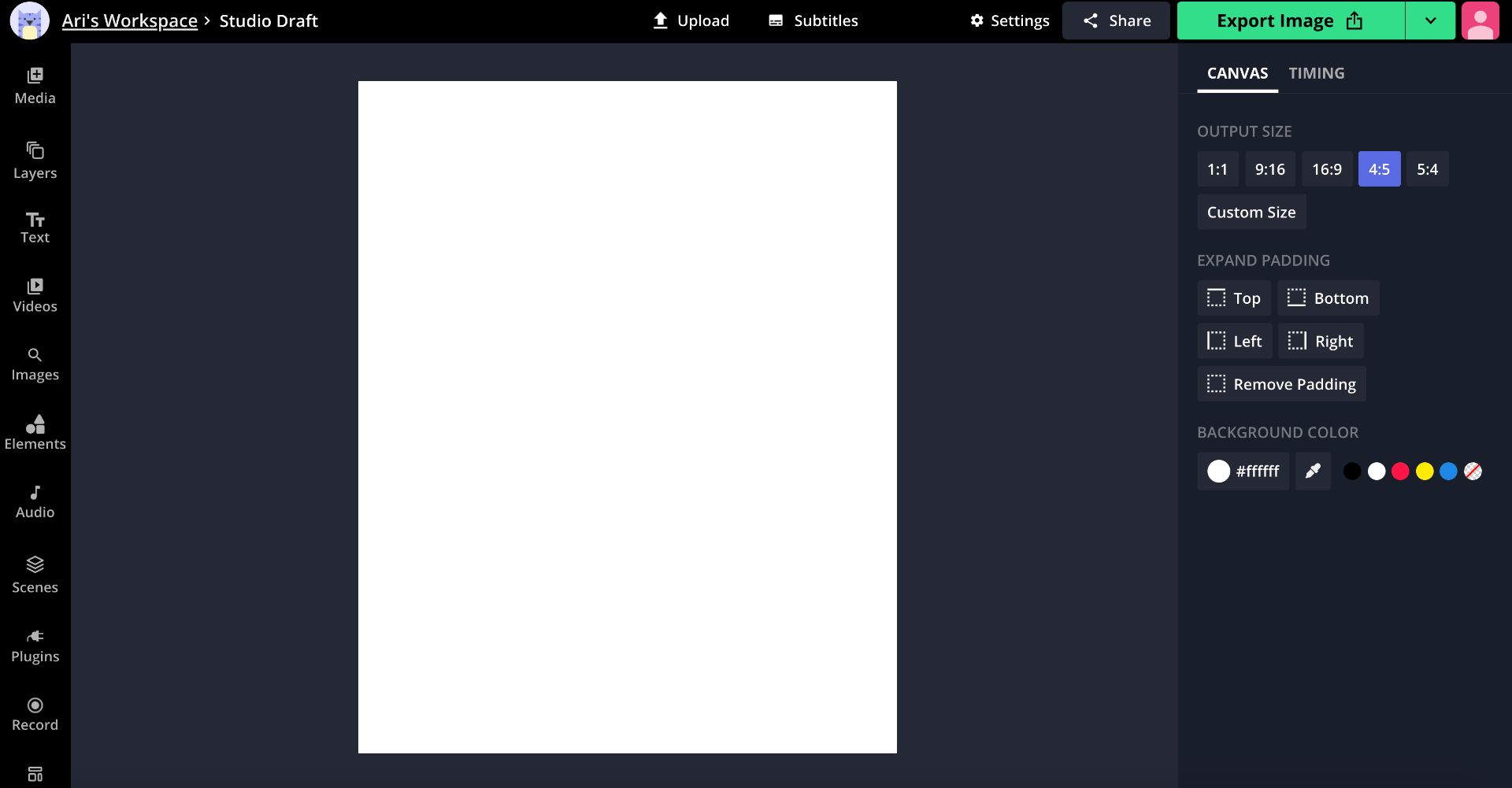This screenshot has height=788, width=1512.
Task: Click the Remove Padding button
Action: click(1281, 384)
